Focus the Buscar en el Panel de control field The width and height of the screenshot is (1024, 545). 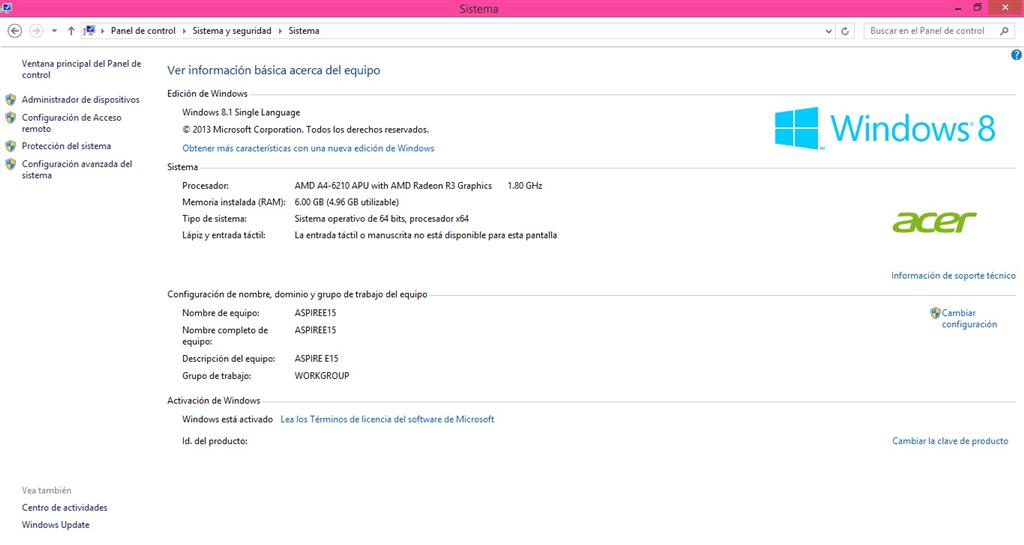click(938, 31)
